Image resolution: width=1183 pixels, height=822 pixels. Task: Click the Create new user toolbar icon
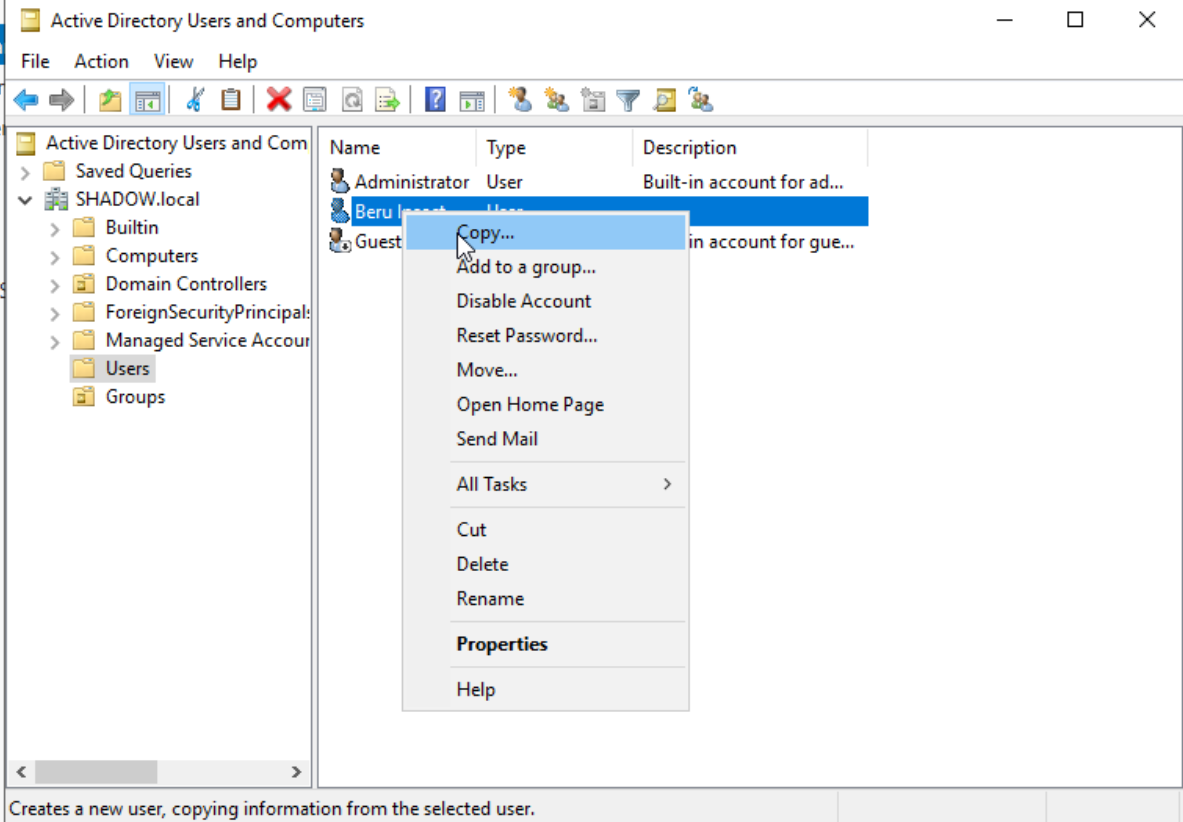(519, 100)
